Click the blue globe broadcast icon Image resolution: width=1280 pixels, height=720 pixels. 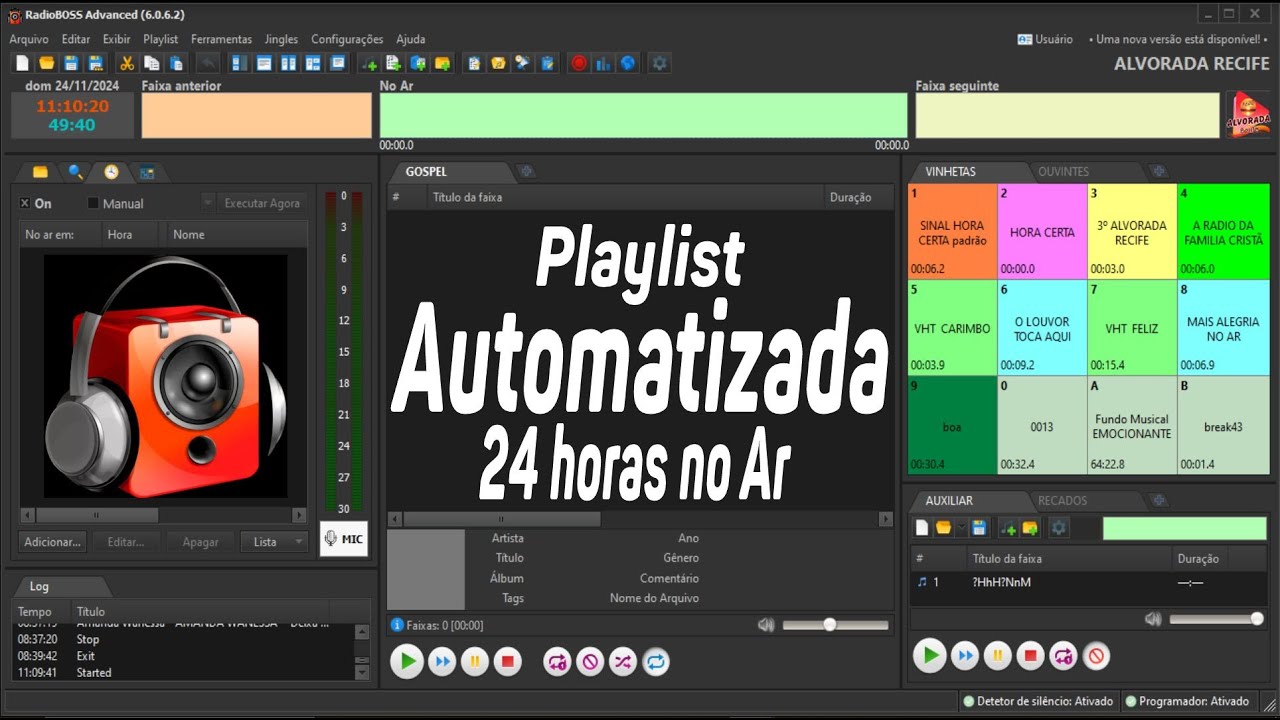[627, 63]
